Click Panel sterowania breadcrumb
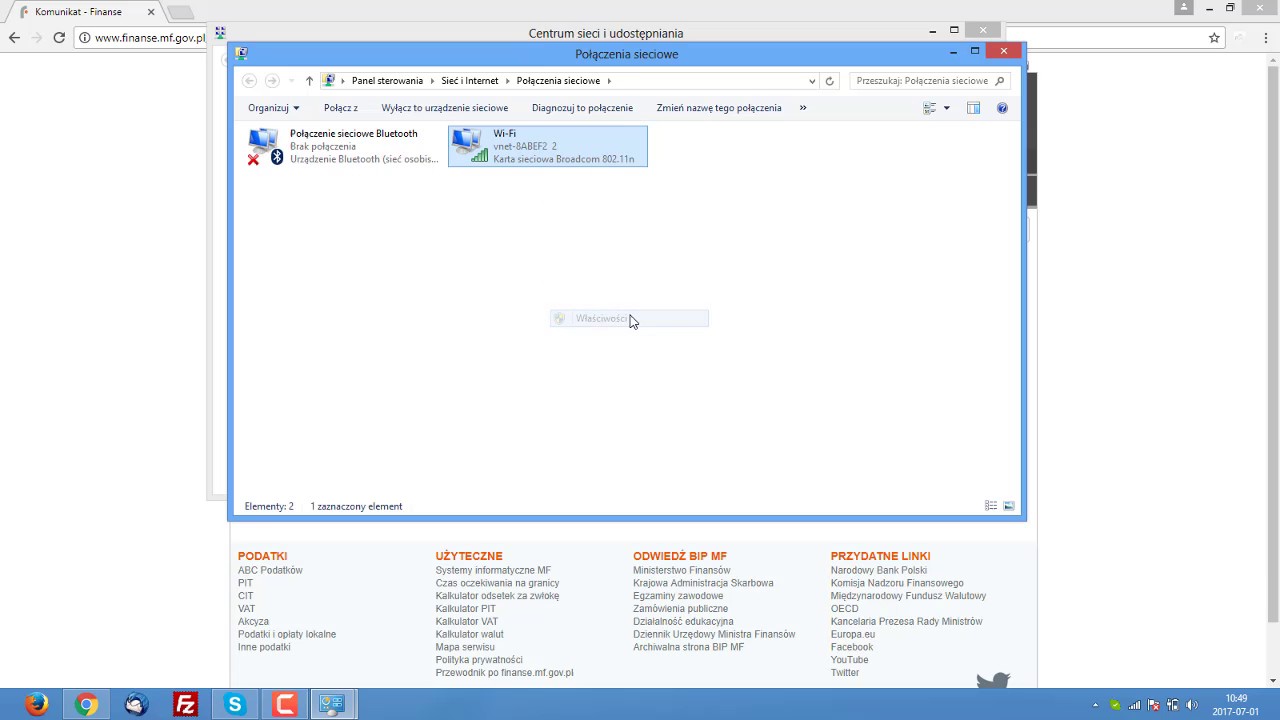 pos(387,81)
